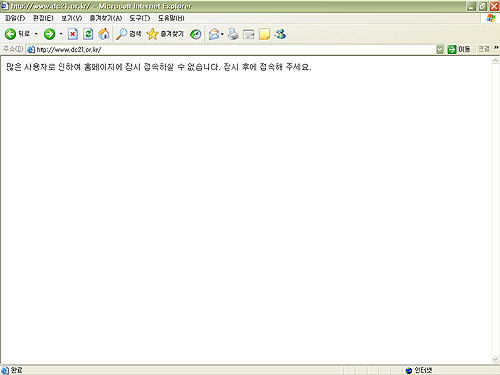This screenshot has height=375, width=500.
Task: Click the IE icon in title bar
Action: pyautogui.click(x=5, y=6)
